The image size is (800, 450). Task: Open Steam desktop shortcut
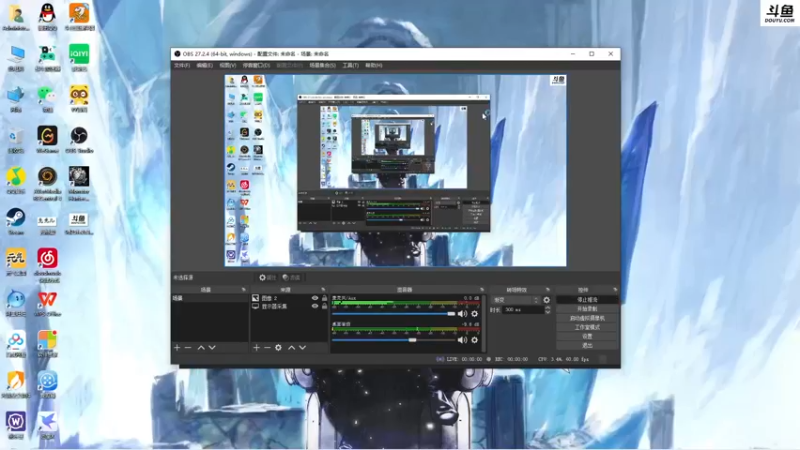(16, 221)
